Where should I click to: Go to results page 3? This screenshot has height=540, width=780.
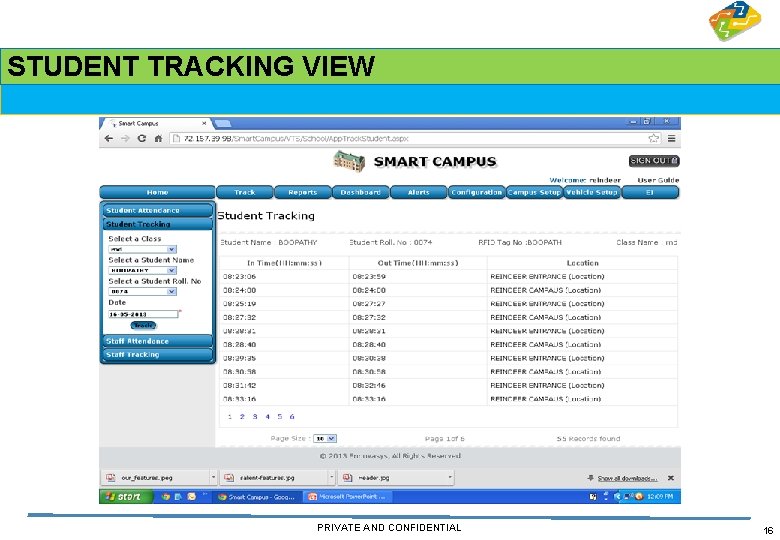(255, 417)
